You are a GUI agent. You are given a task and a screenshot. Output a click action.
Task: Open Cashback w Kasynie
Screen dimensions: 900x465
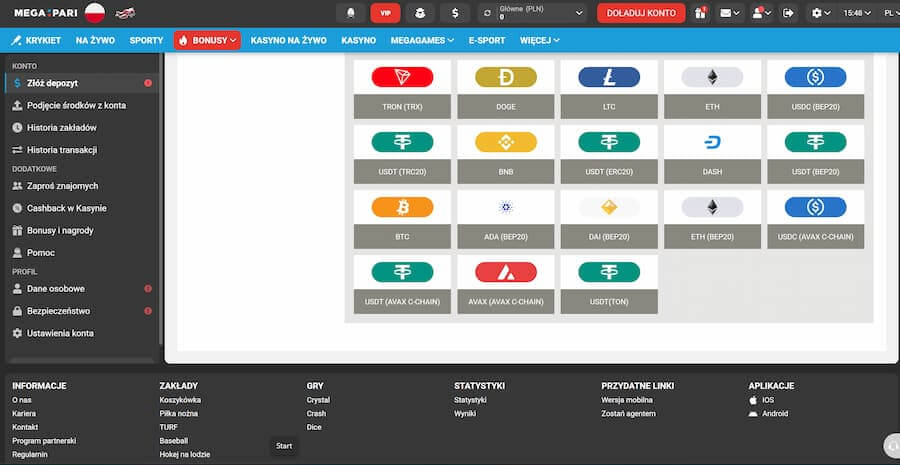pos(82,208)
